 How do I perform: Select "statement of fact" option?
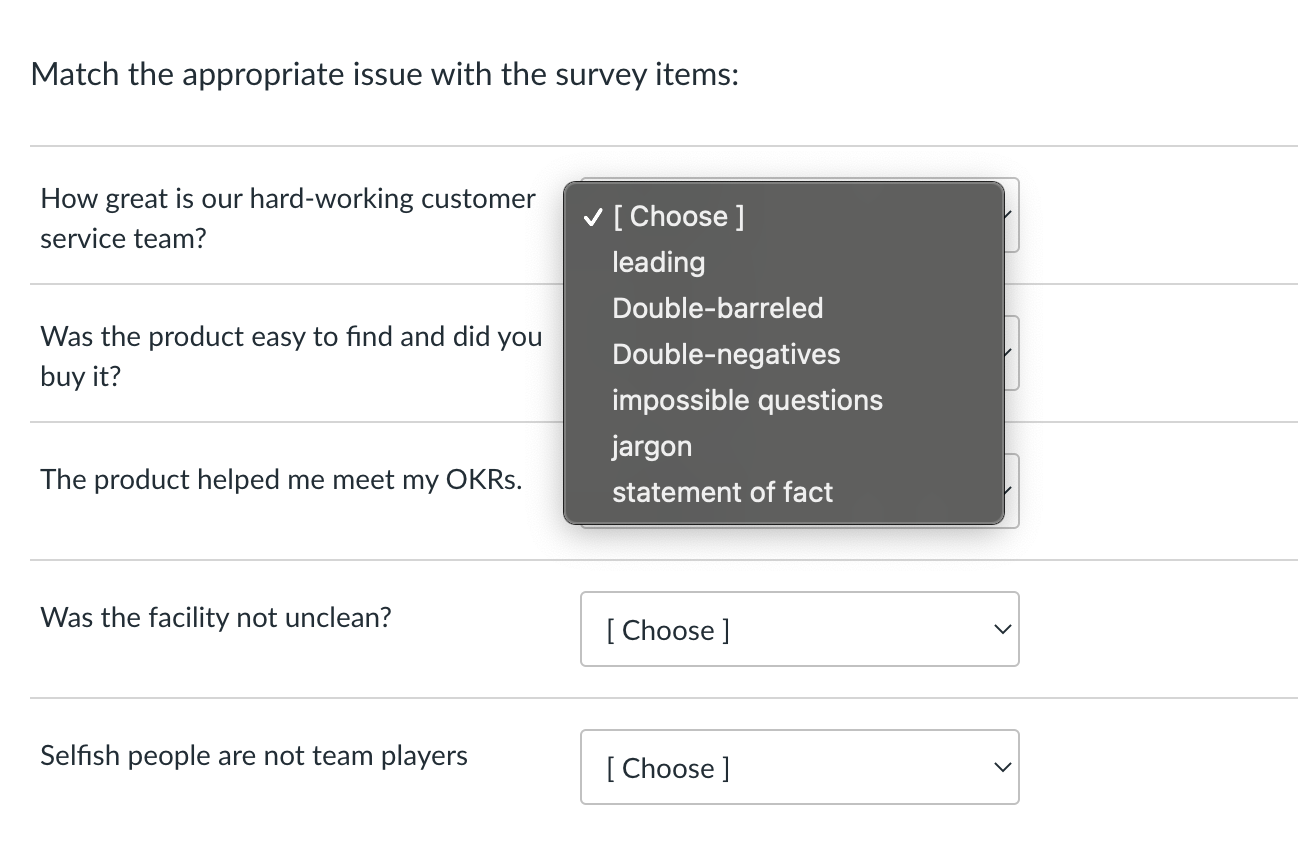pos(722,492)
